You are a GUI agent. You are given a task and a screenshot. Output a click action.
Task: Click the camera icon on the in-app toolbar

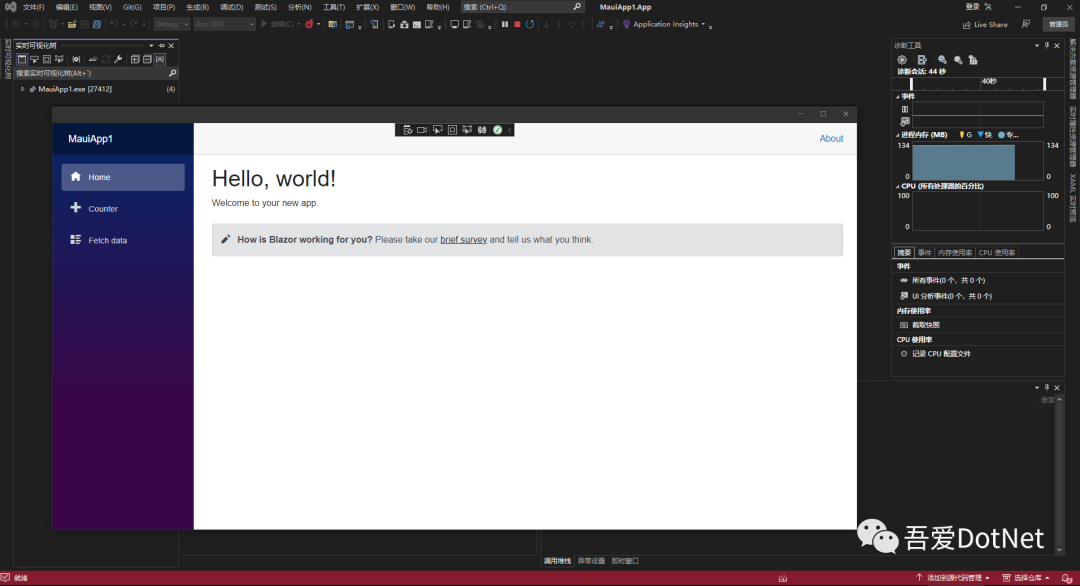422,129
